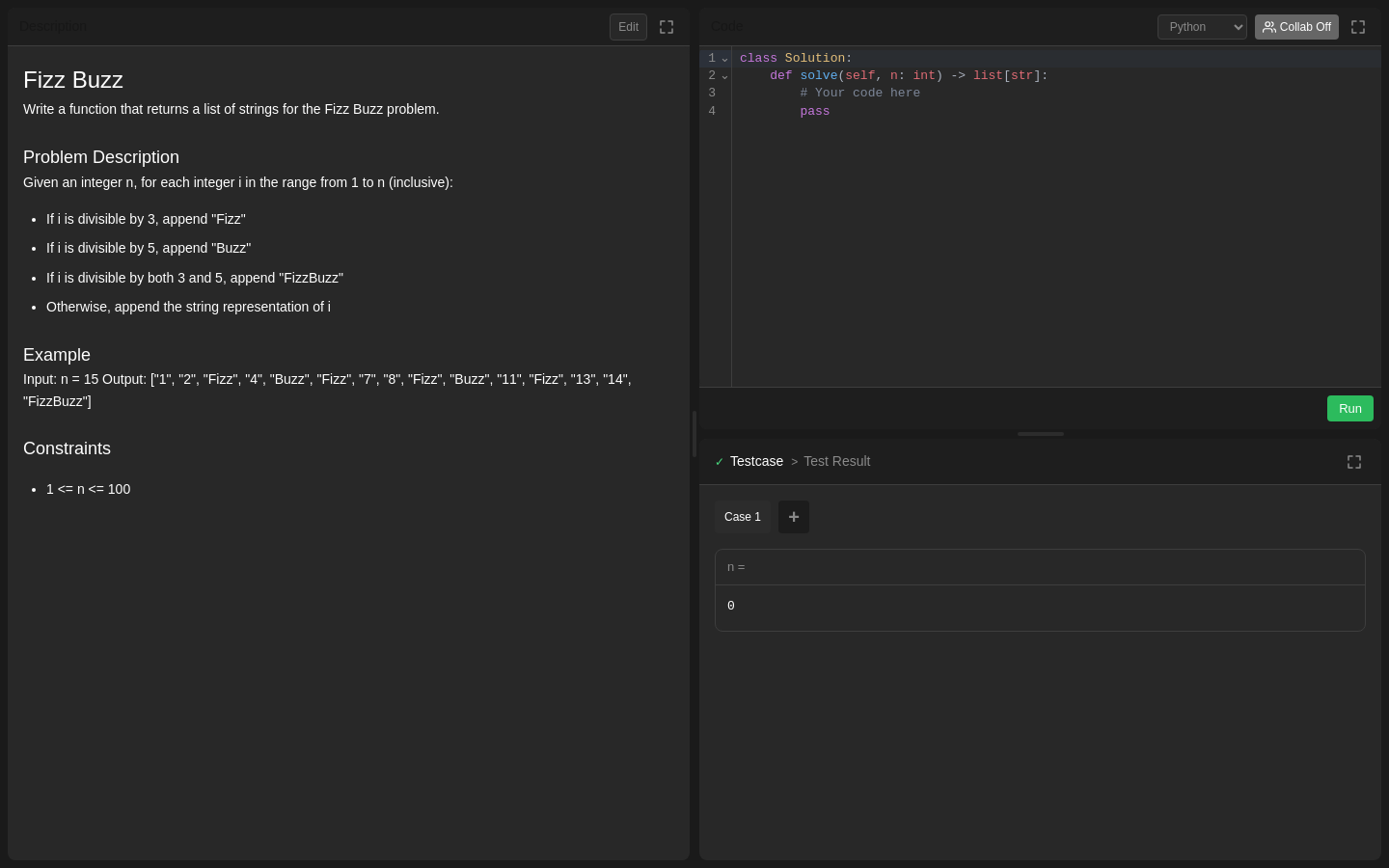The width and height of the screenshot is (1389, 868).
Task: Collapse the class Solution fold arrow on line 1
Action: [724, 59]
